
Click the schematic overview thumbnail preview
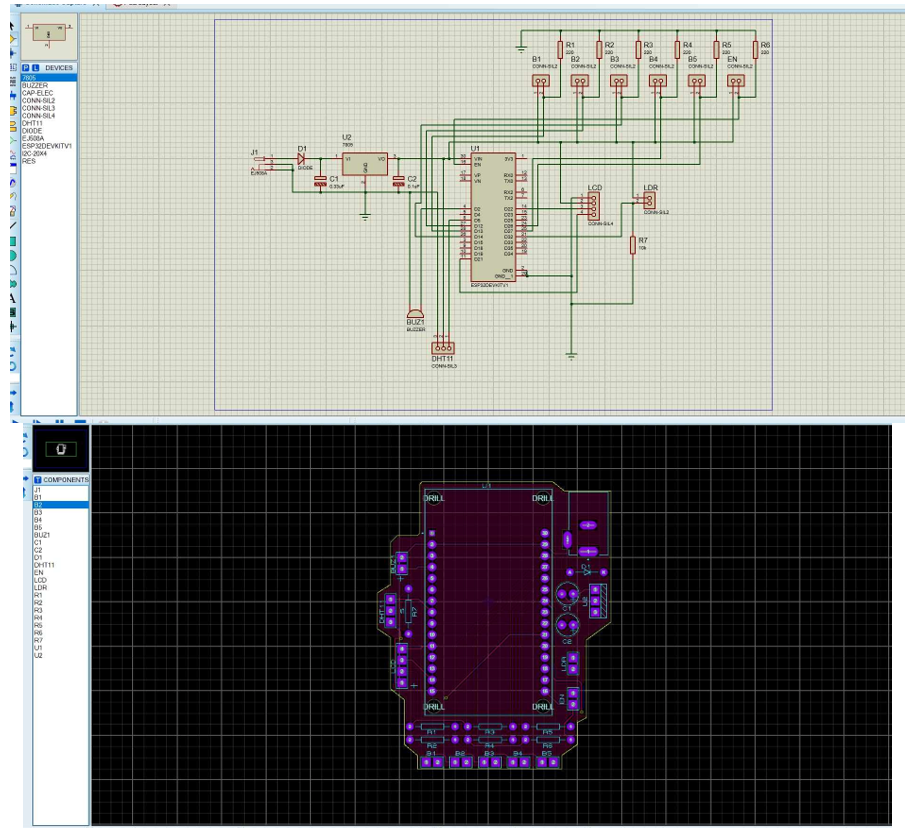coord(48,36)
